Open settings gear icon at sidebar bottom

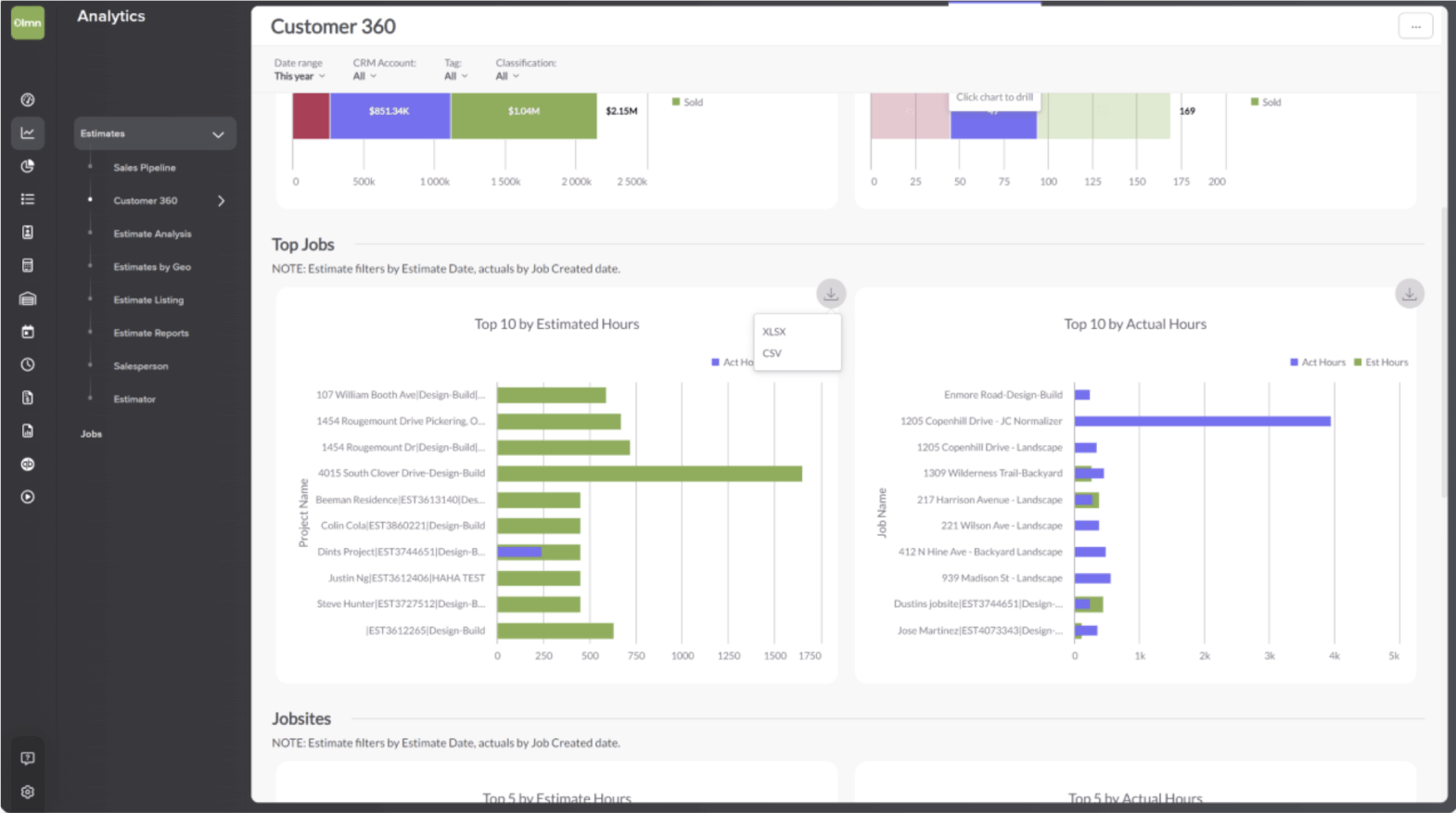point(28,792)
